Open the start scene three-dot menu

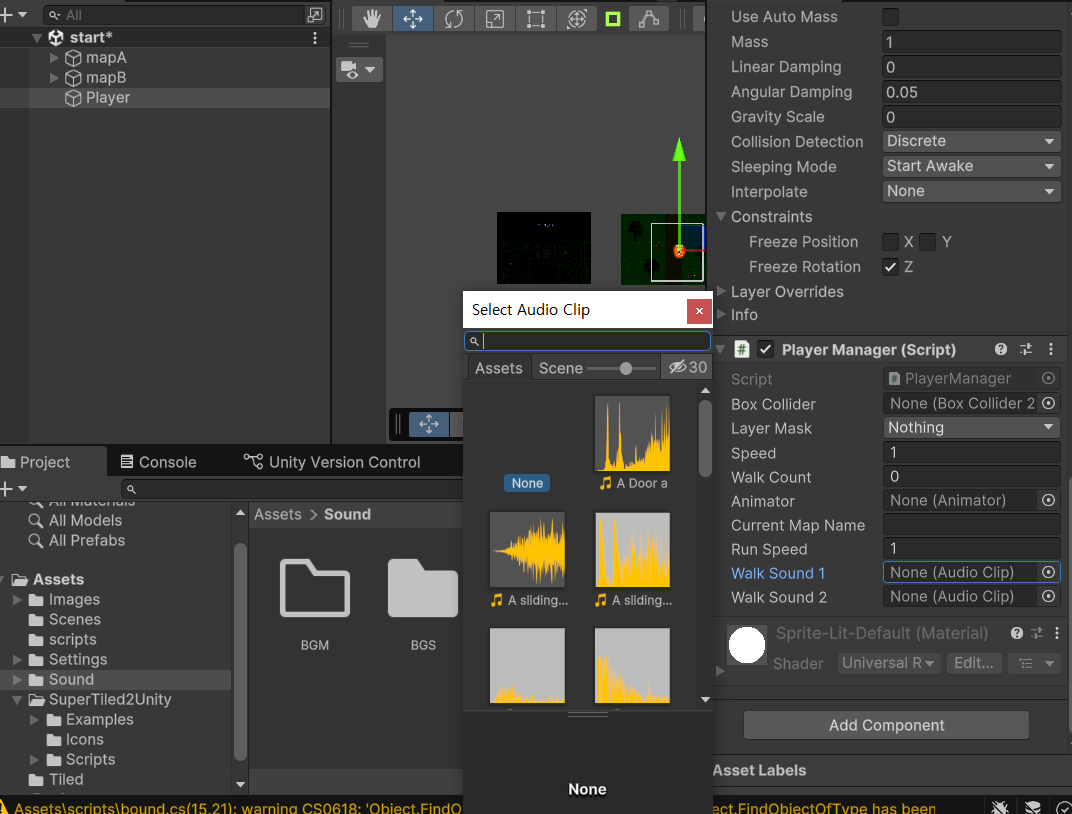click(314, 38)
